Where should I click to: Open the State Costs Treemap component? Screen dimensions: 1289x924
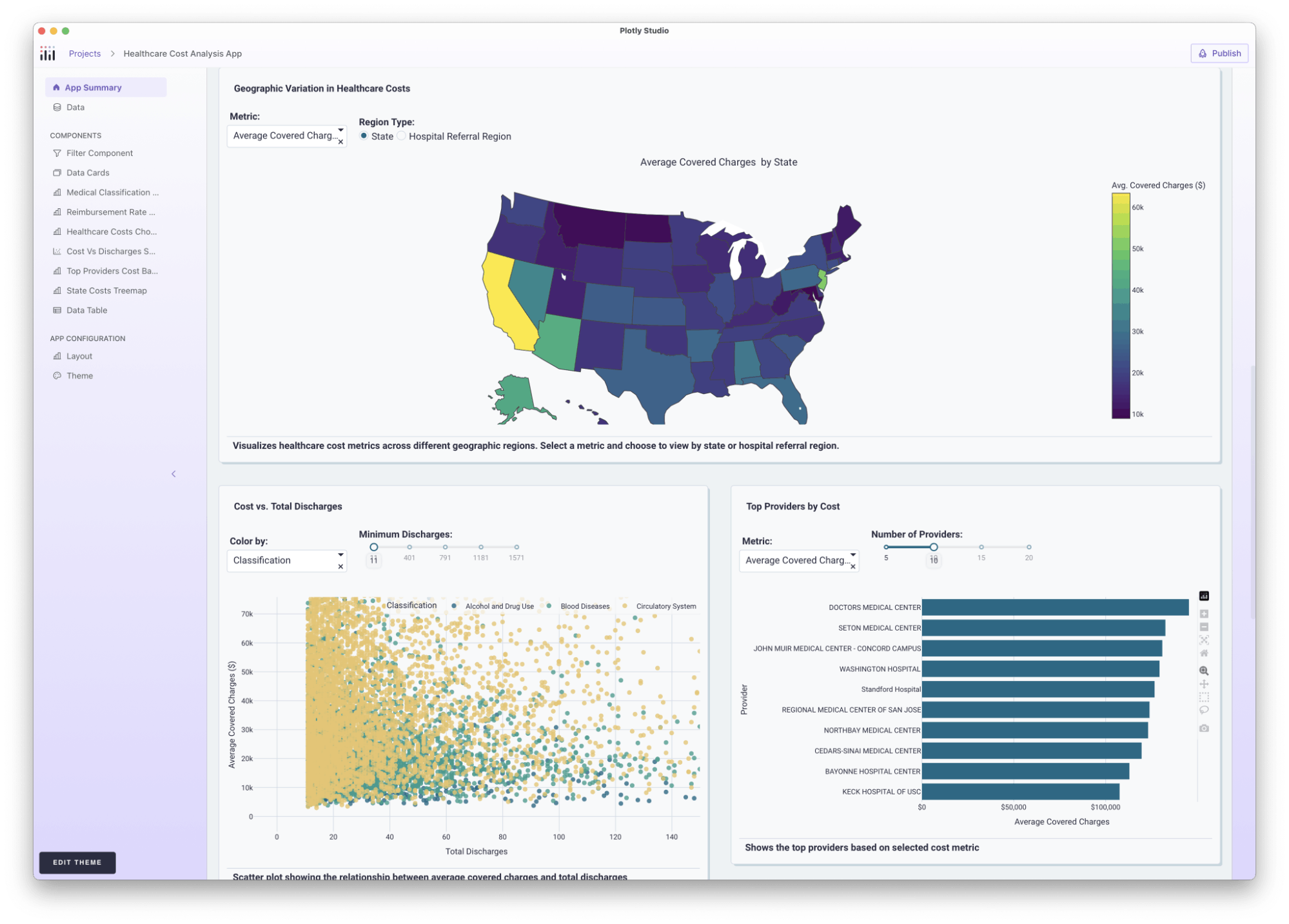click(x=106, y=291)
